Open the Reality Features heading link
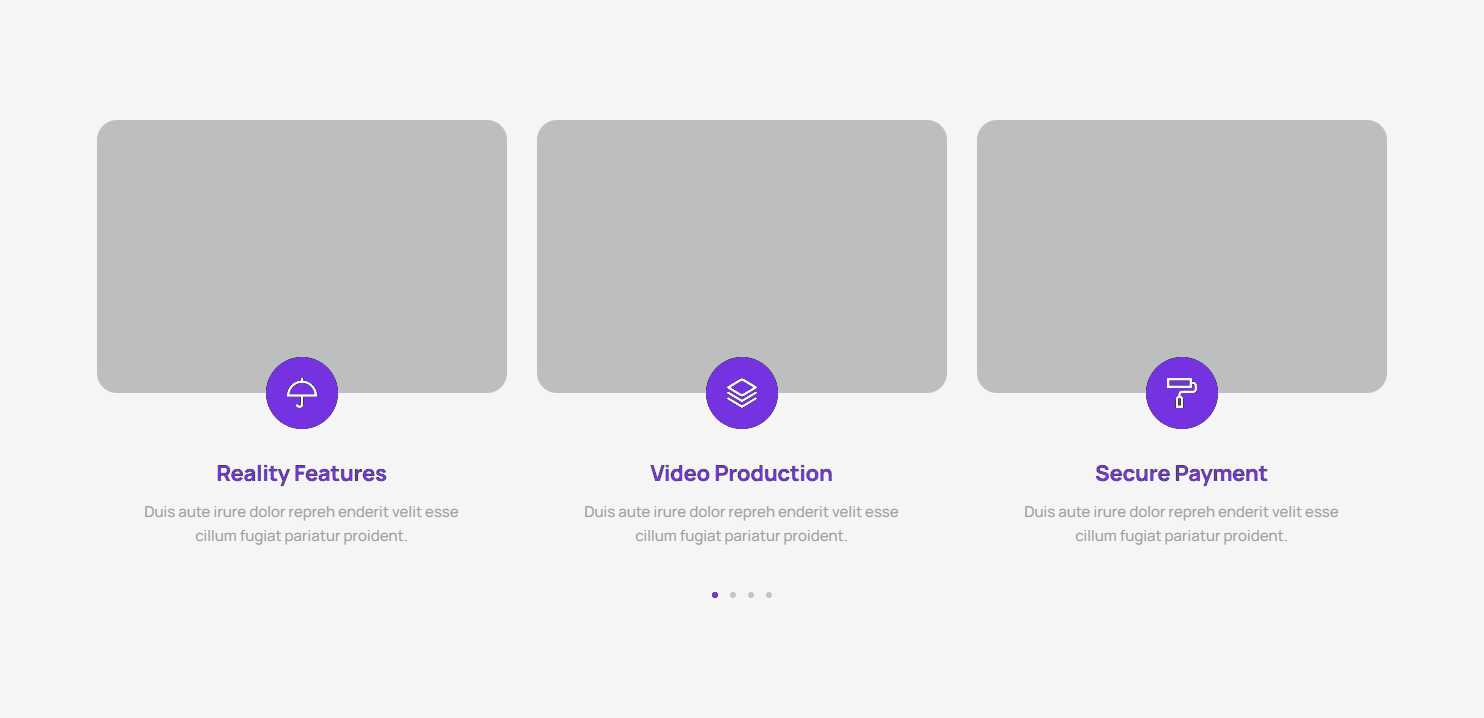 302,473
